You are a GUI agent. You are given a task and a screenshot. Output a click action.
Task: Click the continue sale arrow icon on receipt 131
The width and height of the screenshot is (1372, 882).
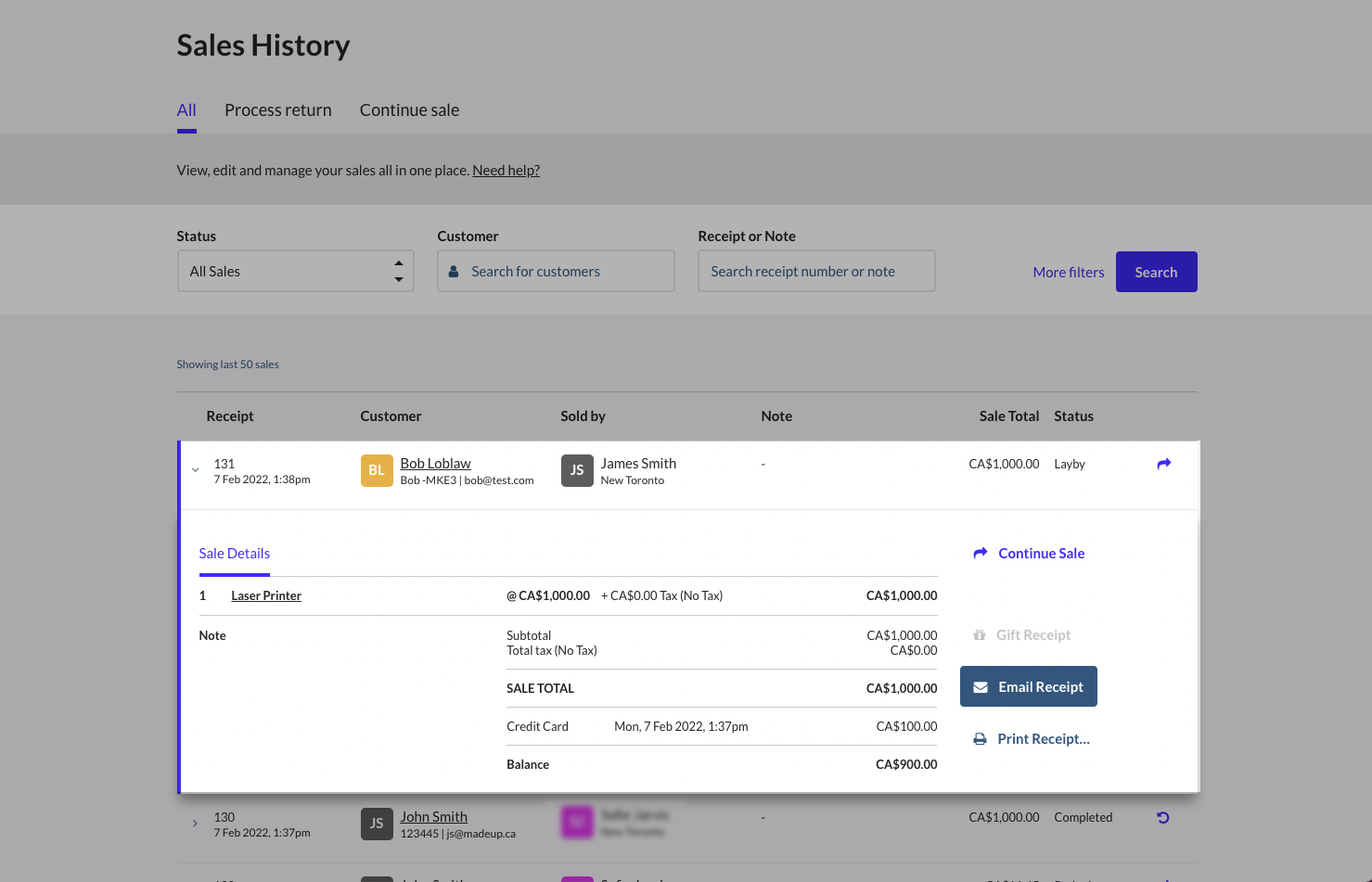tap(1163, 464)
